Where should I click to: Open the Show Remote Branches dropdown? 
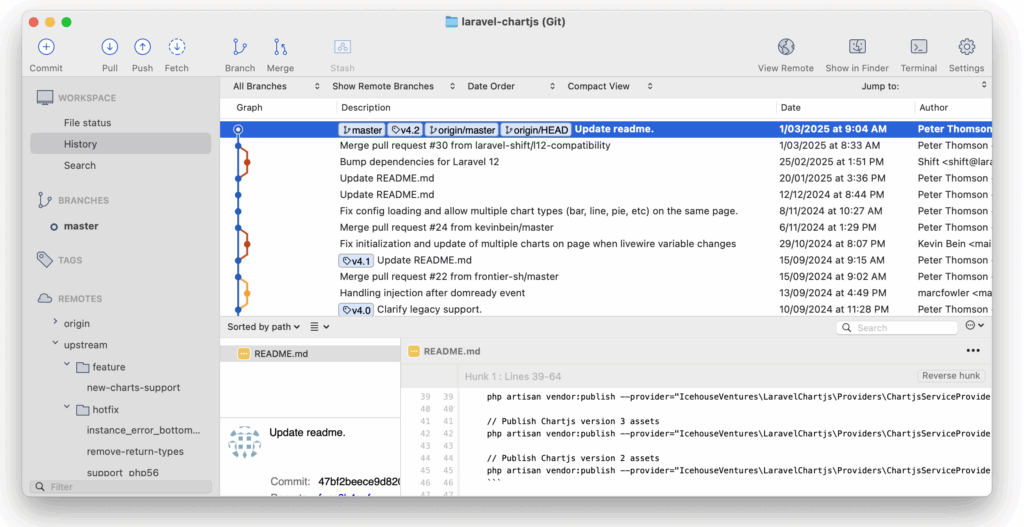click(x=392, y=86)
